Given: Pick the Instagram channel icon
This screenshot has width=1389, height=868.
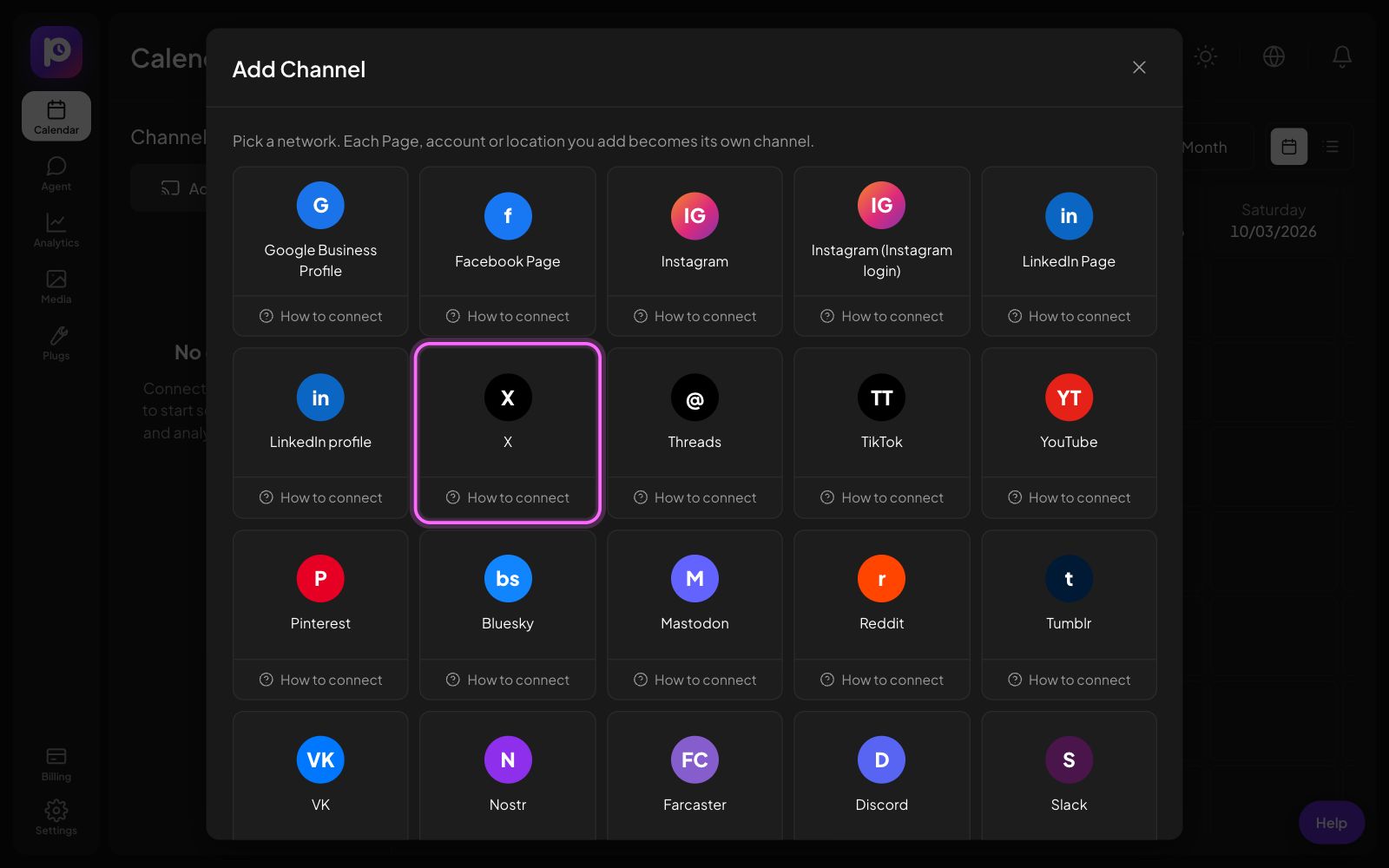Looking at the screenshot, I should (x=694, y=216).
